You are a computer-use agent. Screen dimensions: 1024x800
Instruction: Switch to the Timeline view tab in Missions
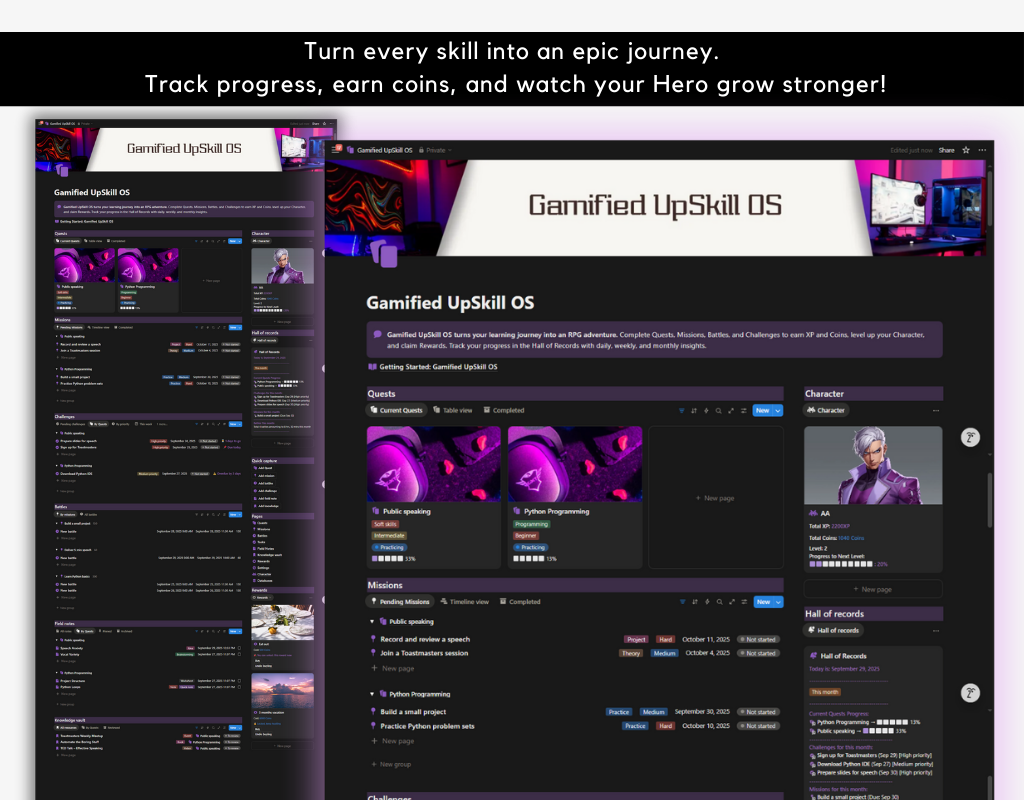click(x=464, y=601)
